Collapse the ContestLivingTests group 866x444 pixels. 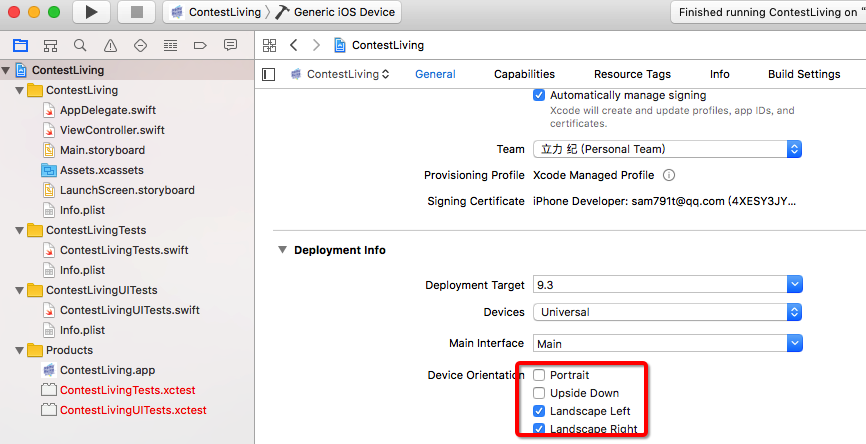pos(20,230)
